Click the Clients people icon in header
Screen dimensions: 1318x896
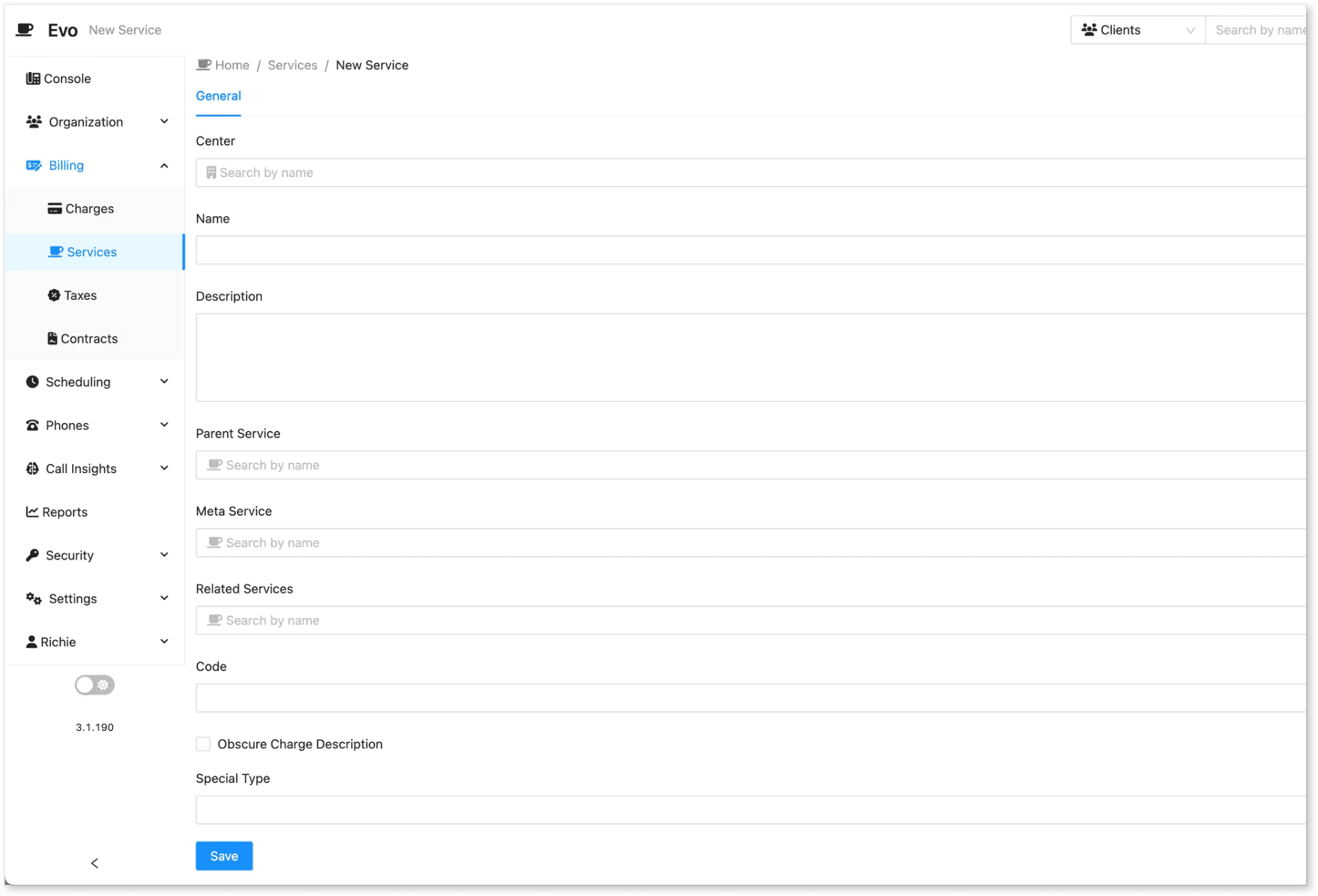[x=1089, y=30]
